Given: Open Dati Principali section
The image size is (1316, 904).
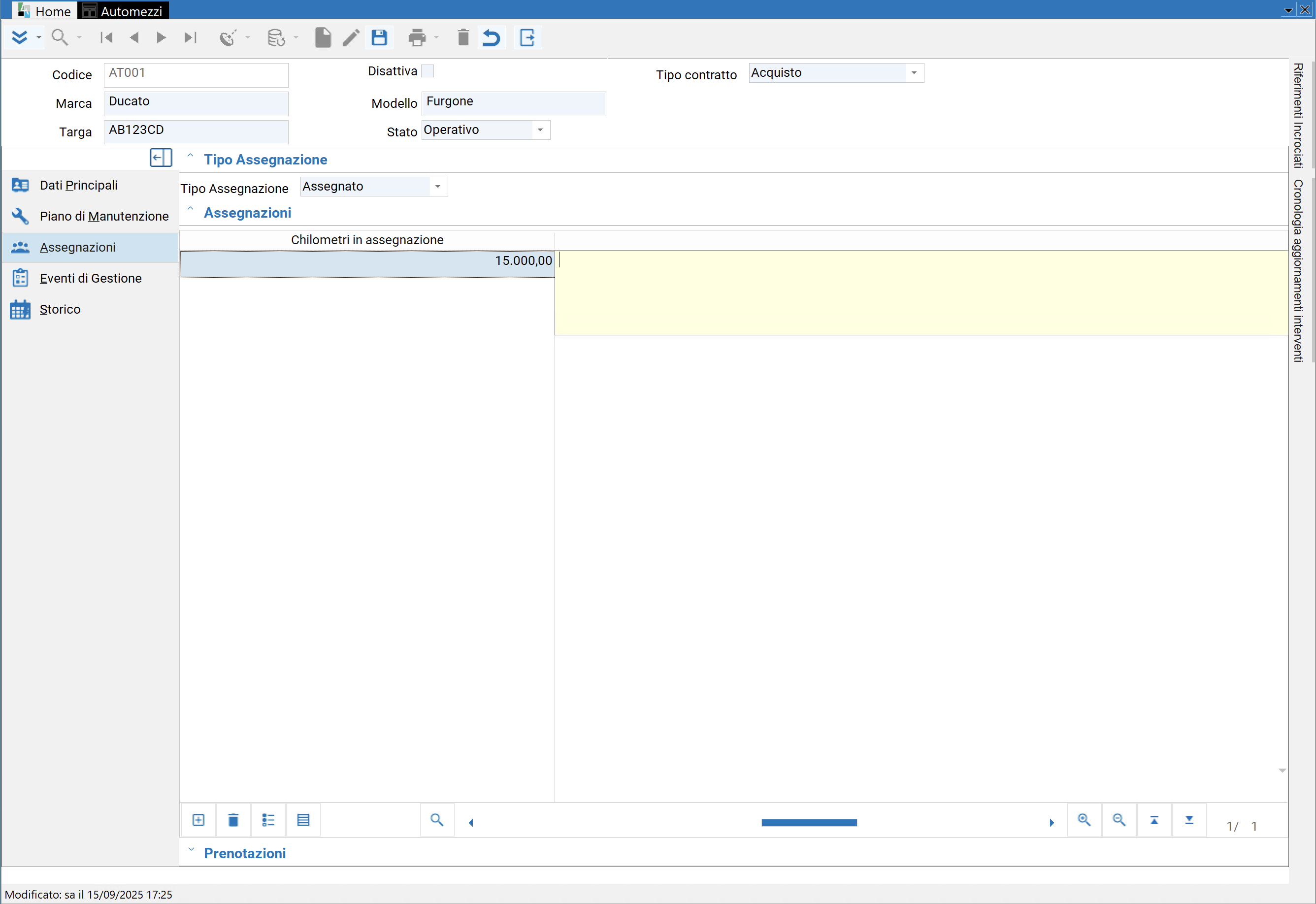Looking at the screenshot, I should (x=91, y=185).
